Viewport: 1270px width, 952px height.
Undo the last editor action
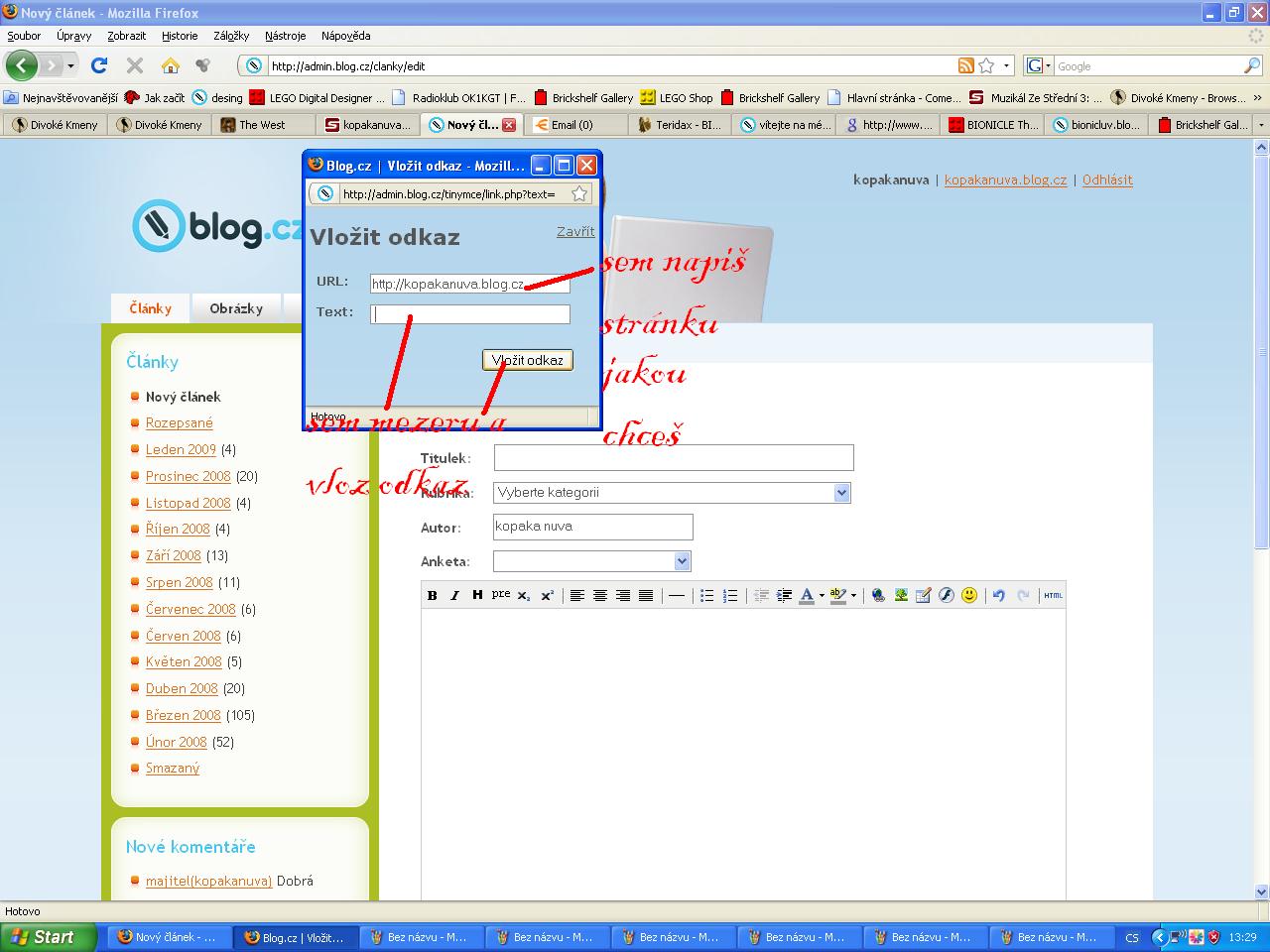point(999,595)
